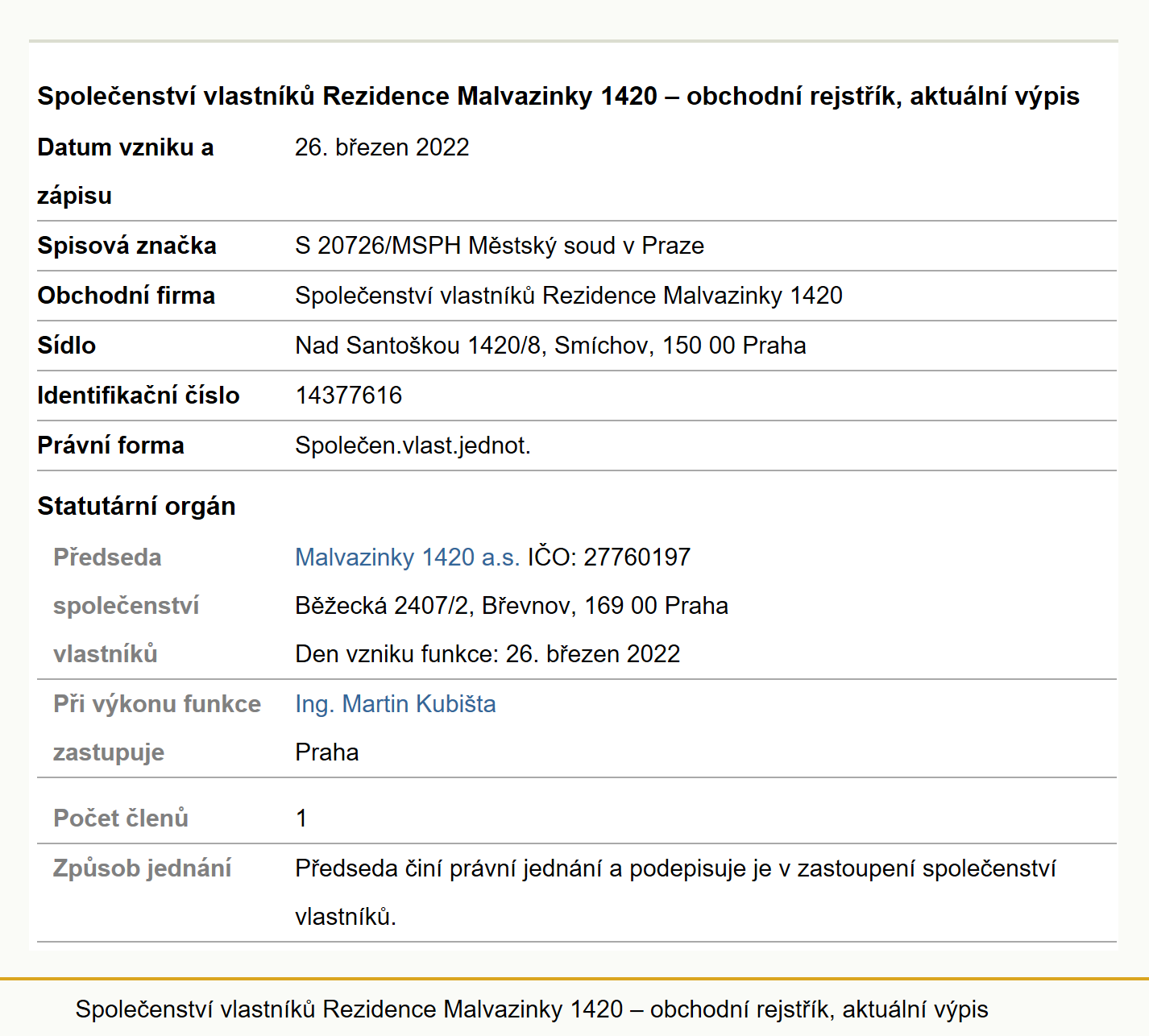Click the Obchodní firma label
1149x1036 pixels.
pyautogui.click(x=126, y=296)
